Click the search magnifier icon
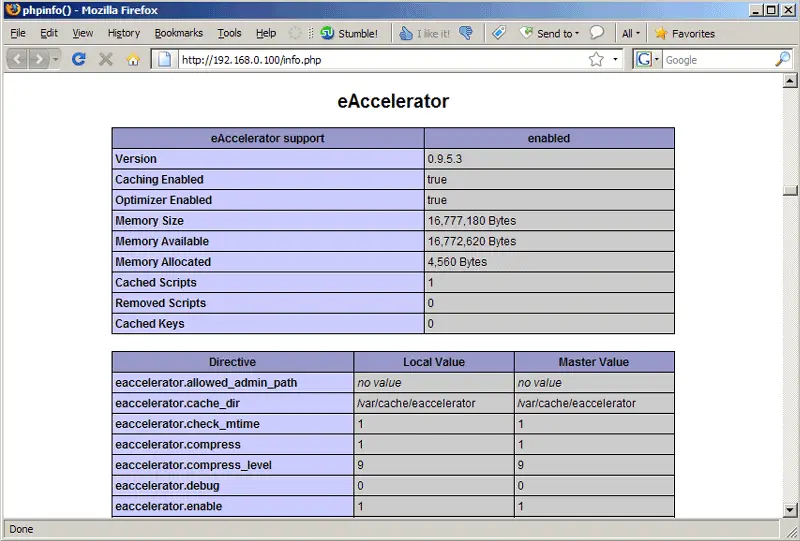Screen dimensions: 800x541 [x=783, y=59]
